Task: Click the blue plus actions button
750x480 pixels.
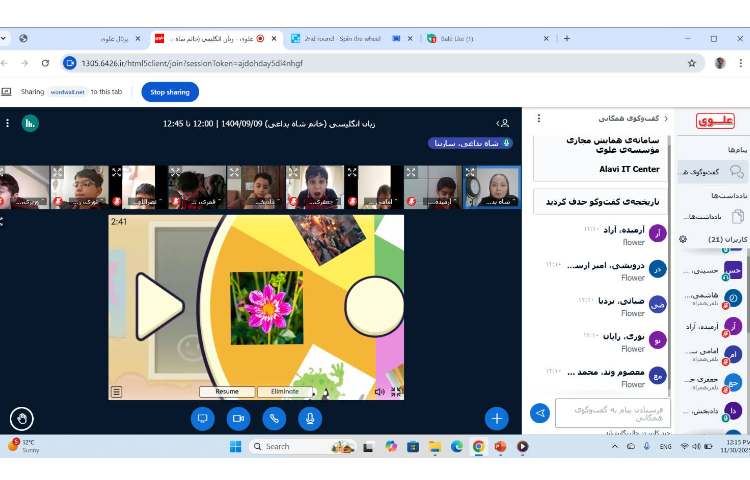Action: tap(496, 418)
